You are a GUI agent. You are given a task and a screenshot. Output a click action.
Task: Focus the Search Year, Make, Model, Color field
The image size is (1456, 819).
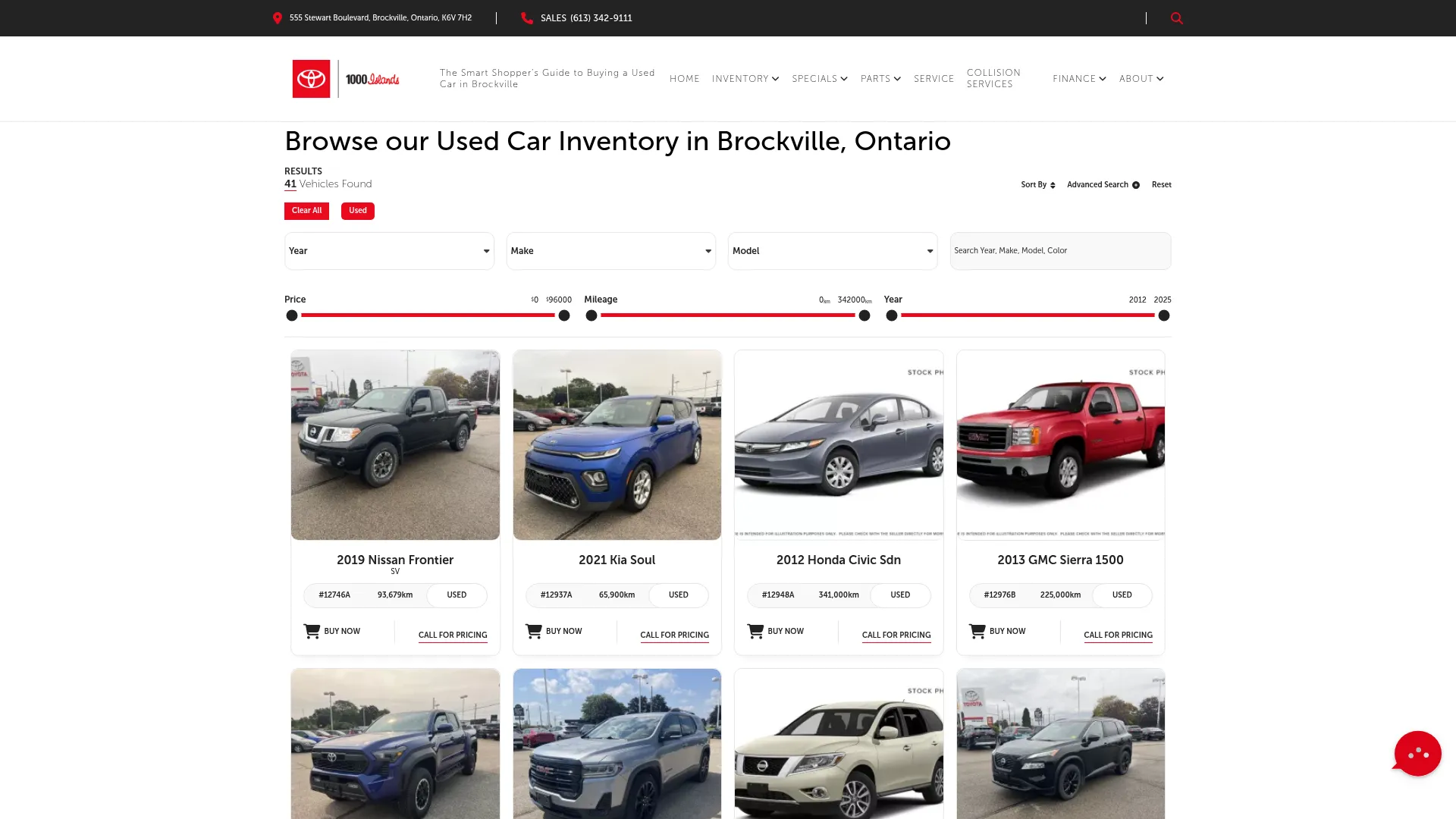tap(1060, 251)
